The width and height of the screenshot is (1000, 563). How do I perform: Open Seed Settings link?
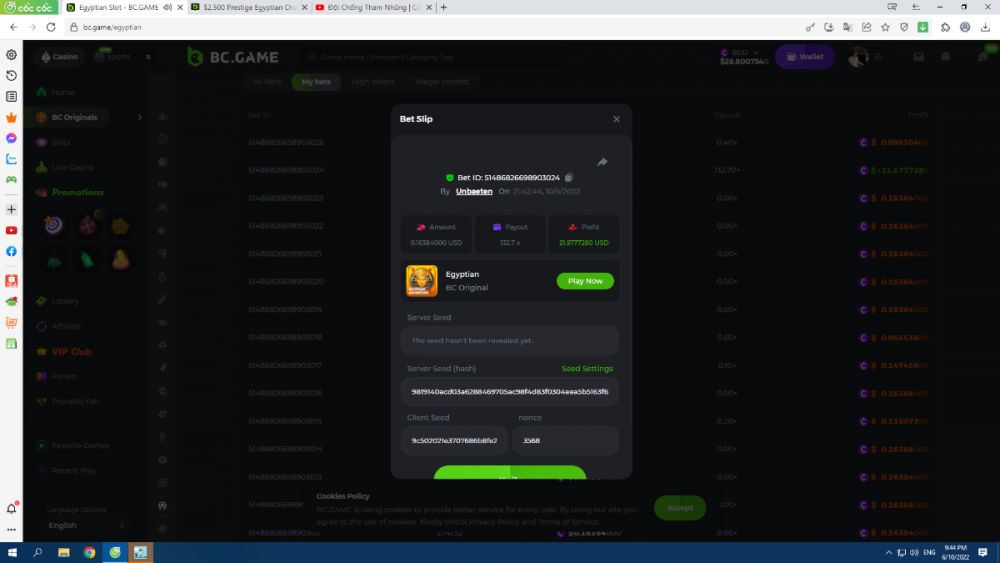(x=587, y=369)
